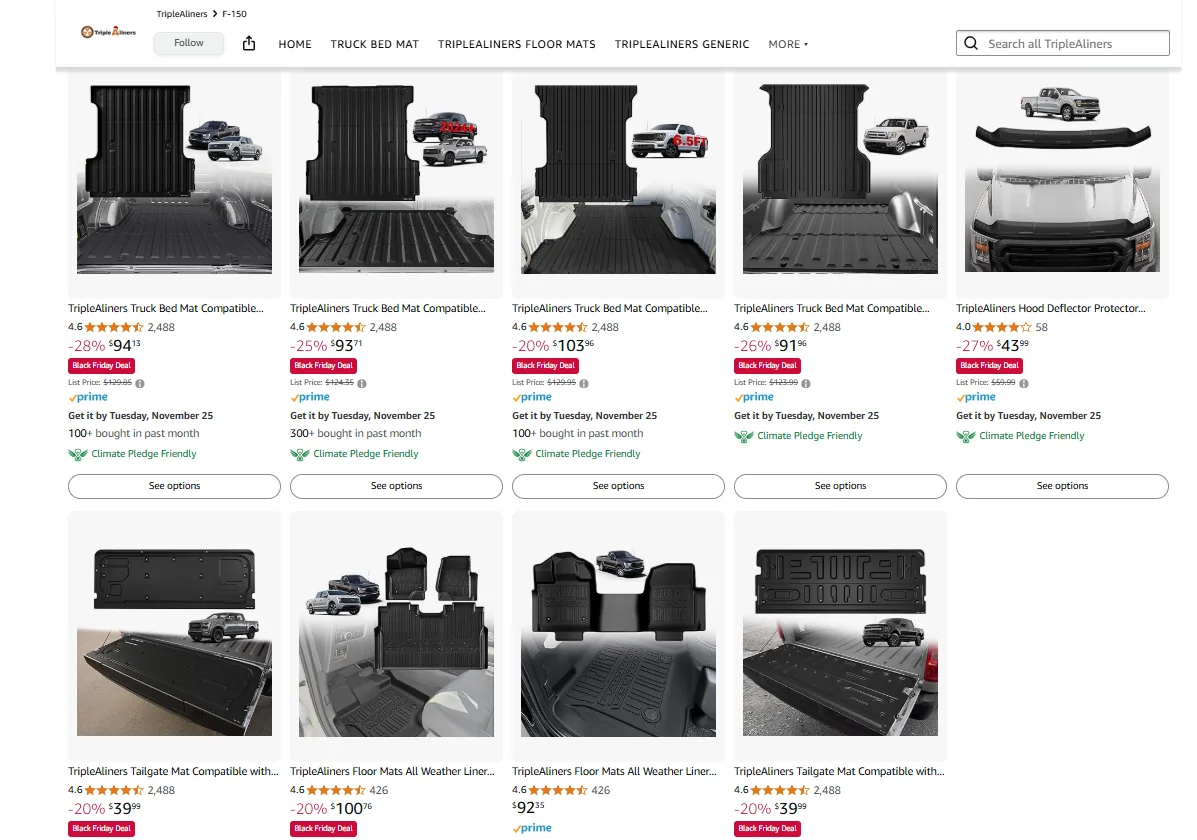Open the HOME store tab
The height and width of the screenshot is (840, 1197).
[x=295, y=44]
